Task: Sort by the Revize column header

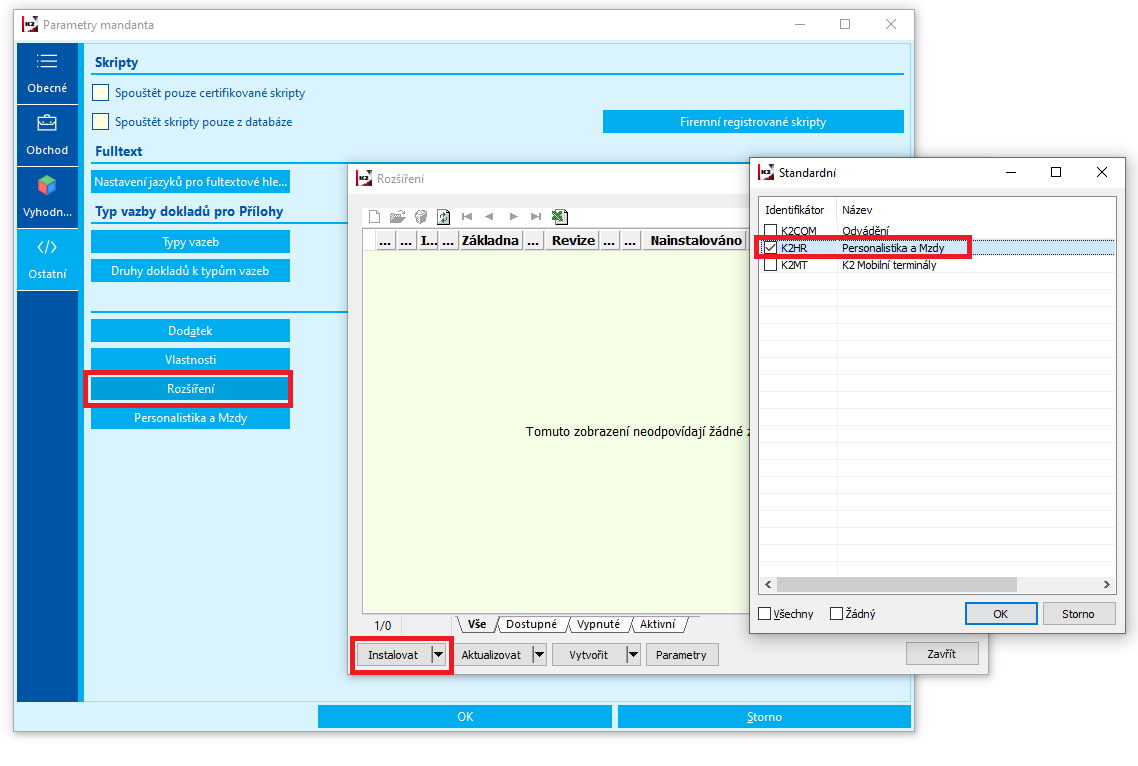Action: tap(573, 240)
